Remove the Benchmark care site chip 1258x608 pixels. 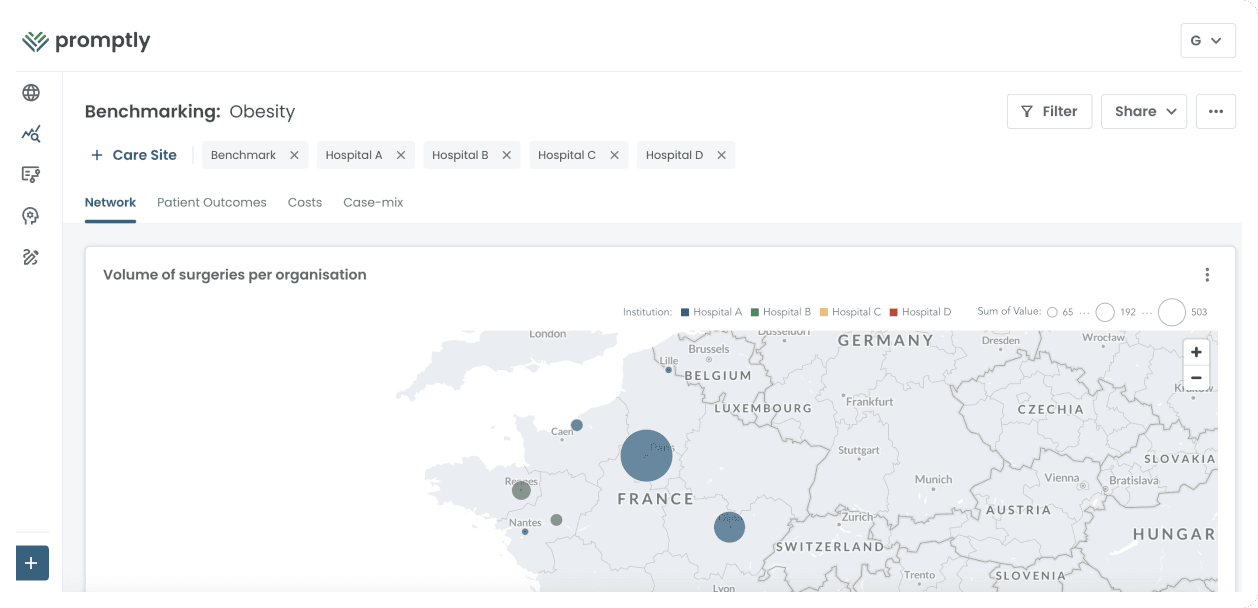pos(294,155)
